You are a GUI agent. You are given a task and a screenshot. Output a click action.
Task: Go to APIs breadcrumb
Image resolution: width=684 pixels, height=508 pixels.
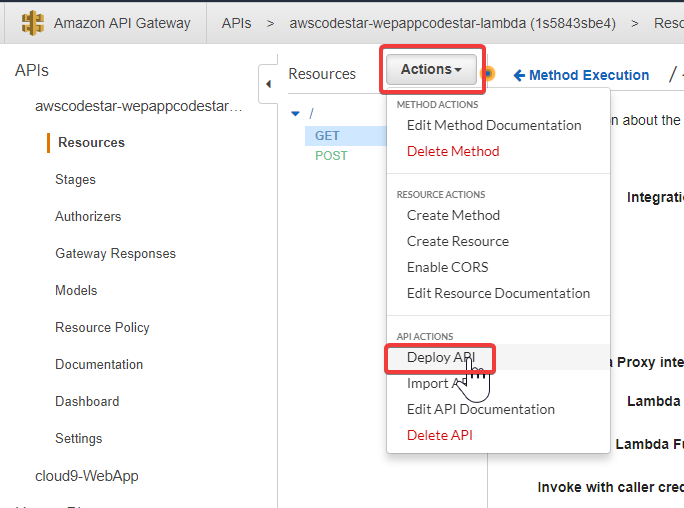236,23
